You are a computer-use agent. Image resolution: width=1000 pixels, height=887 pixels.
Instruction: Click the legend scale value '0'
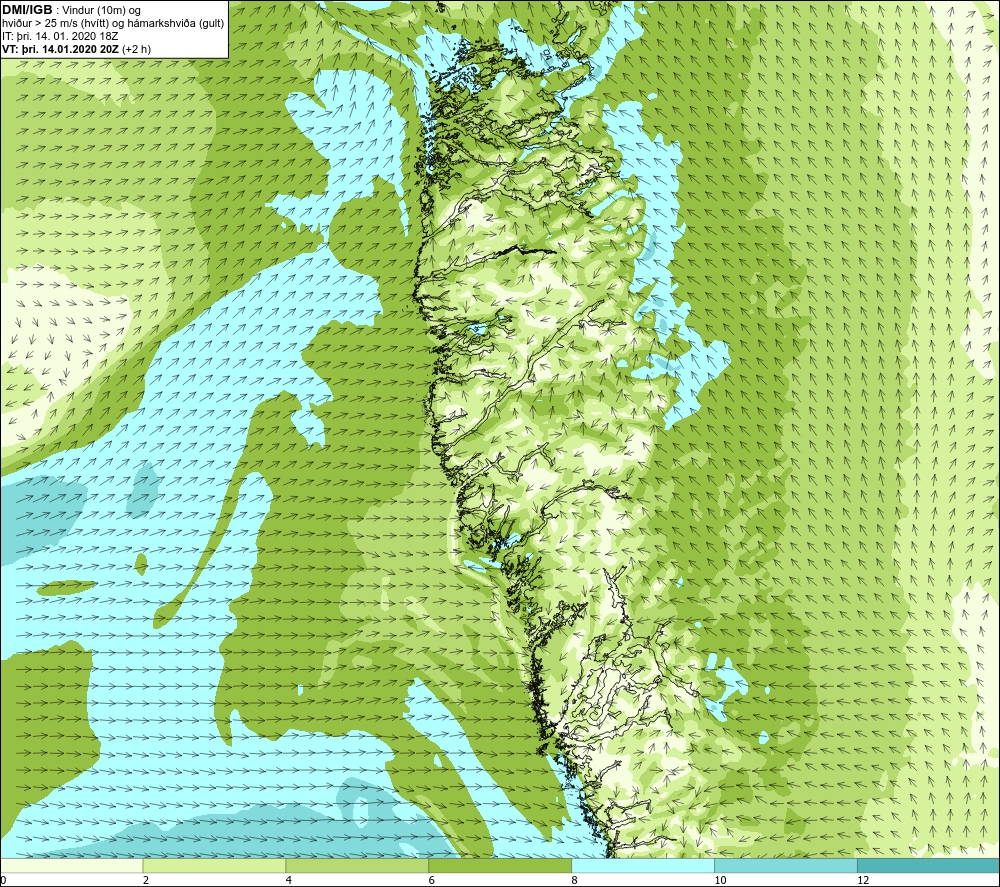click(3, 880)
